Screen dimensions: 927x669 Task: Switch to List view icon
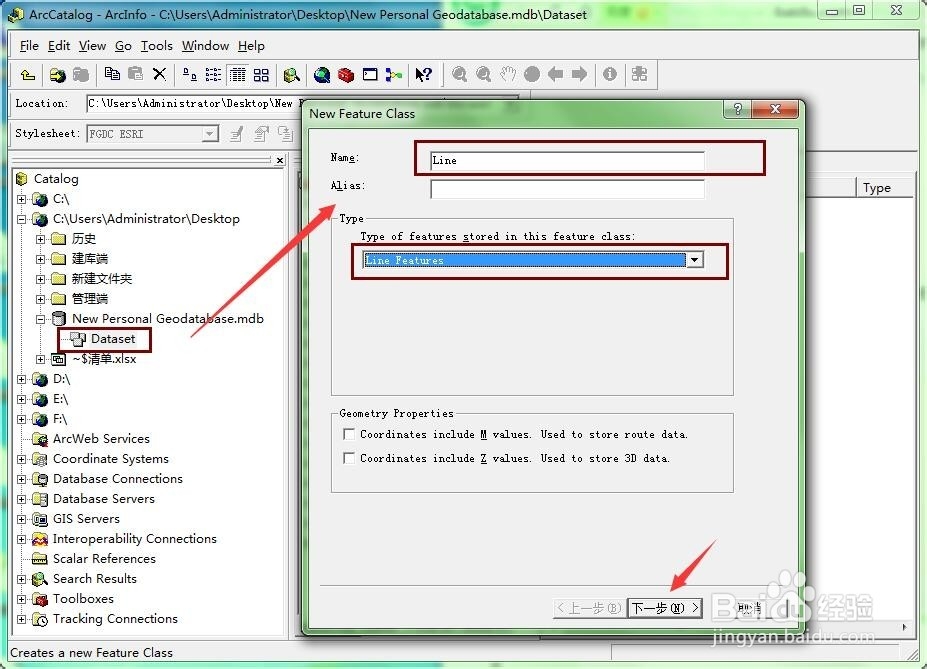pos(213,74)
